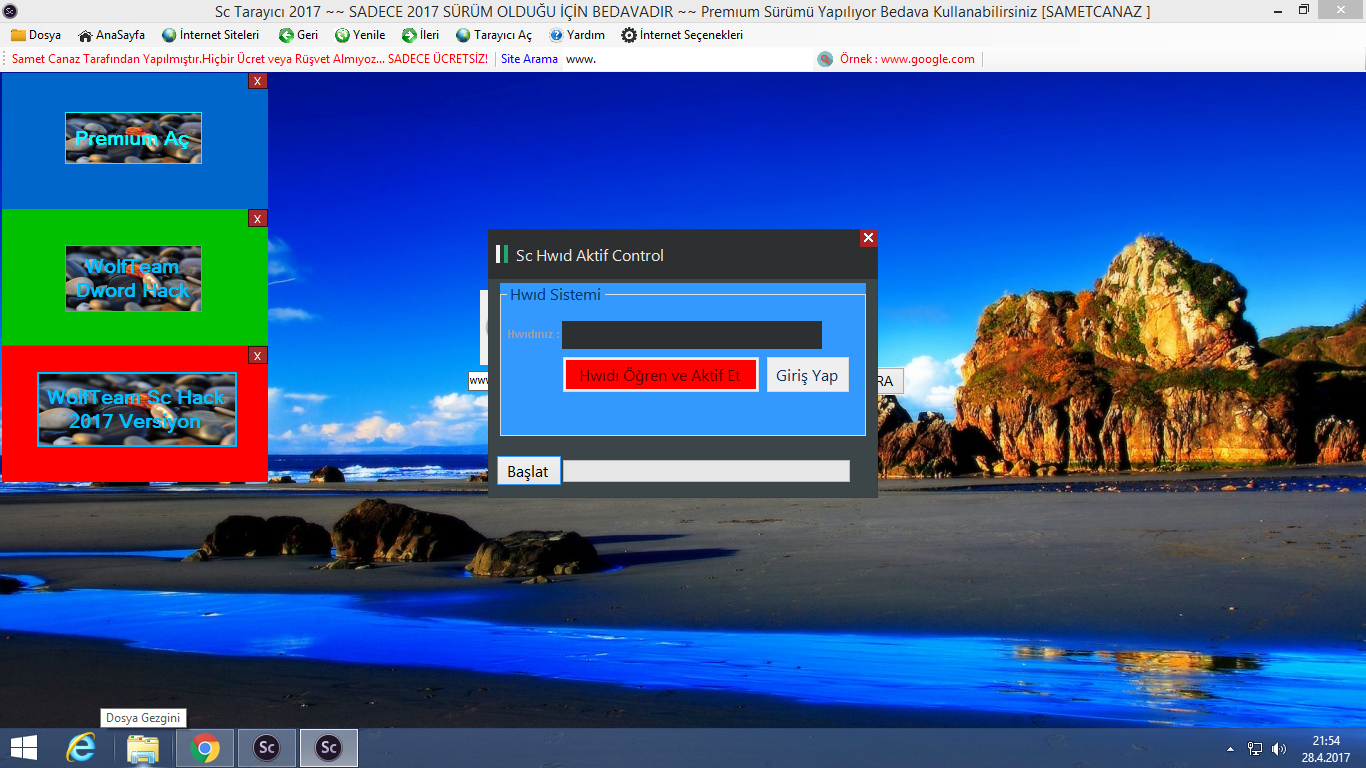Open WolfTeam Dword Hack

[133, 278]
